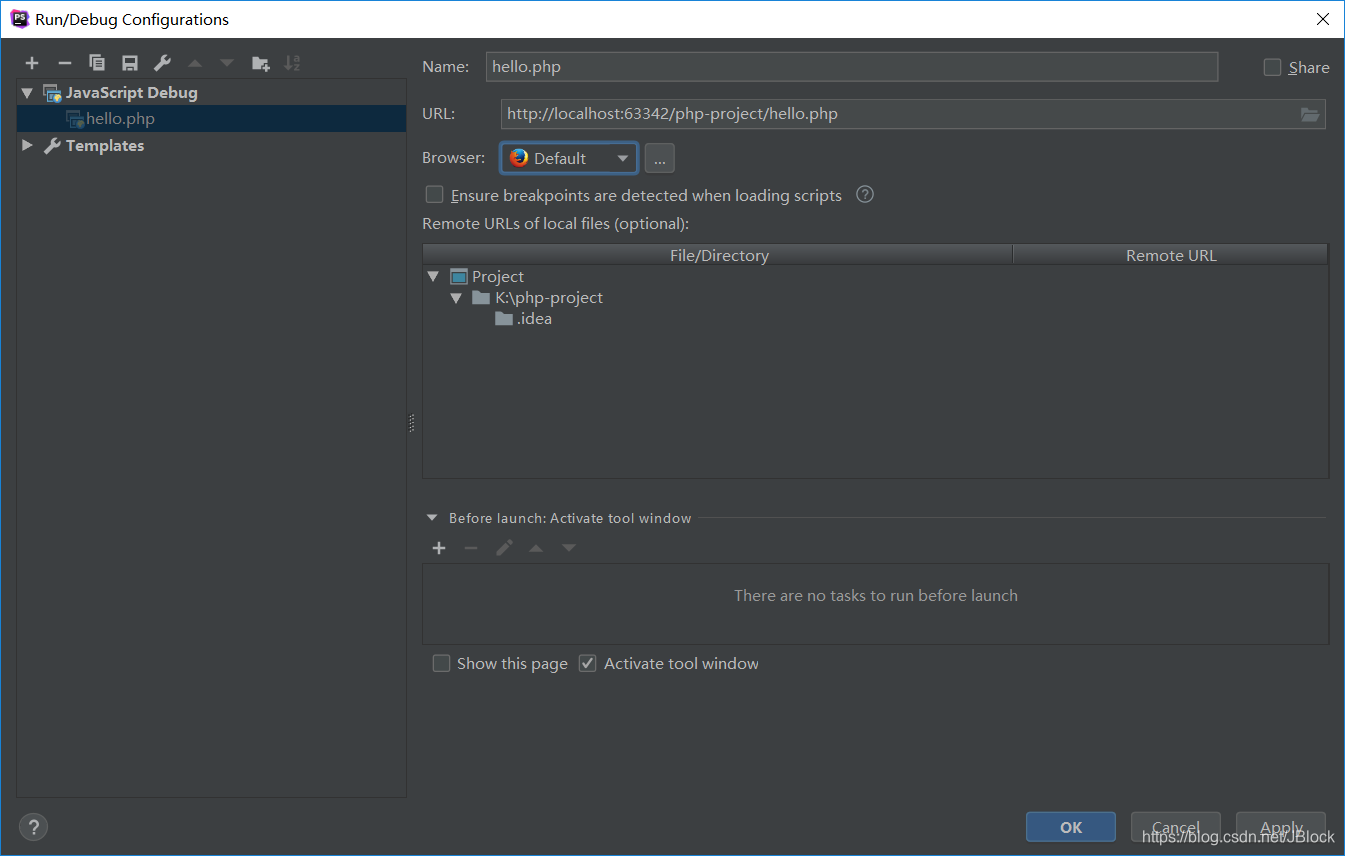Click the PhpStorm icon in title bar
Viewport: 1345px width, 856px height.
19,18
